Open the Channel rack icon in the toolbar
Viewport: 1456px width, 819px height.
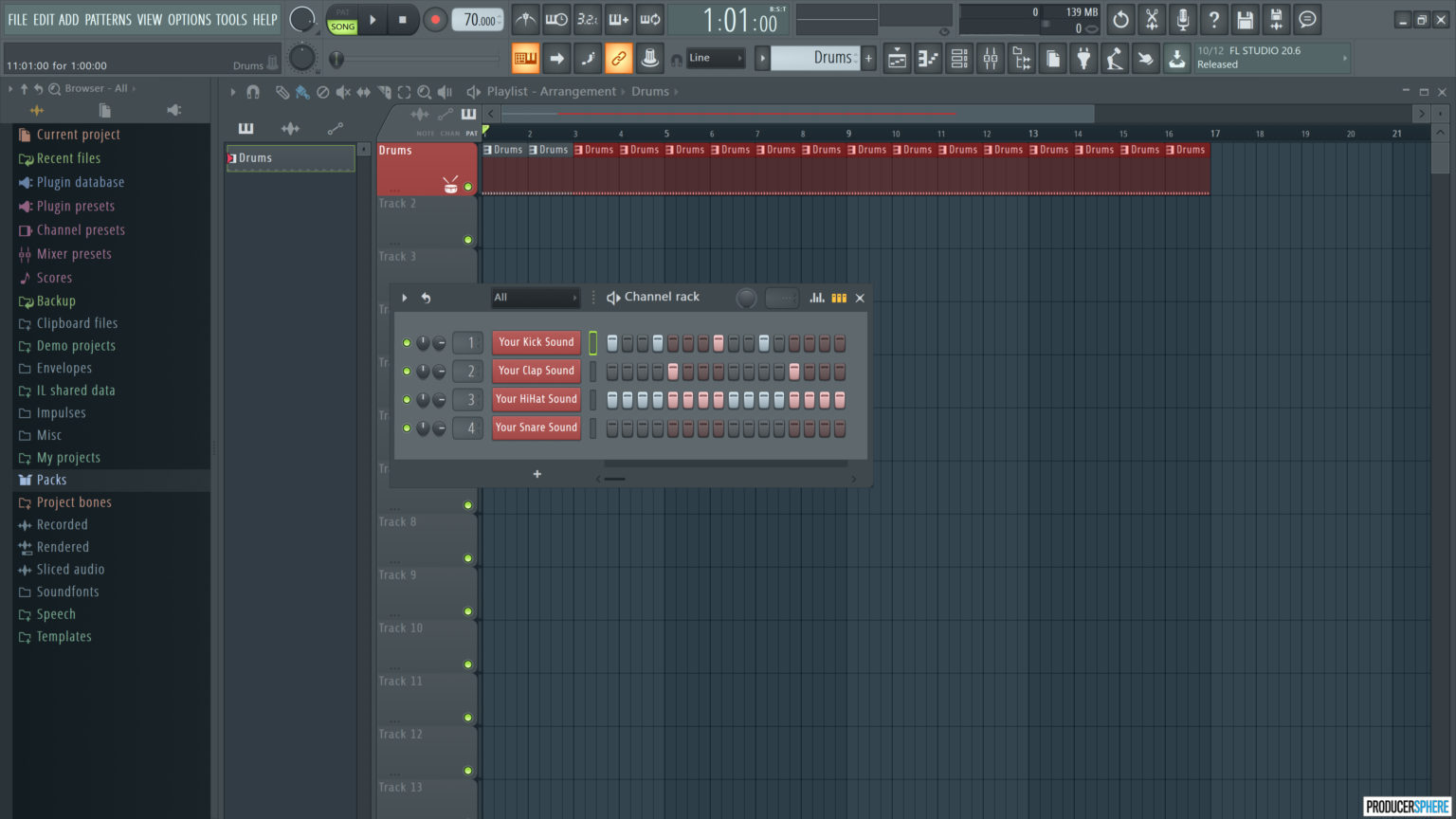tap(958, 59)
